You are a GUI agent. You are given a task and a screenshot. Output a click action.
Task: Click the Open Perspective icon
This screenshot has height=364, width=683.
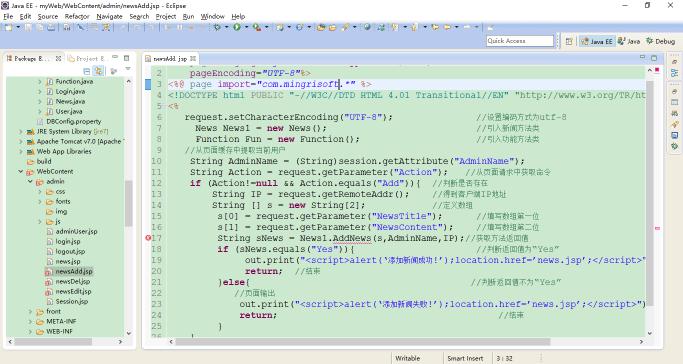[569, 41]
